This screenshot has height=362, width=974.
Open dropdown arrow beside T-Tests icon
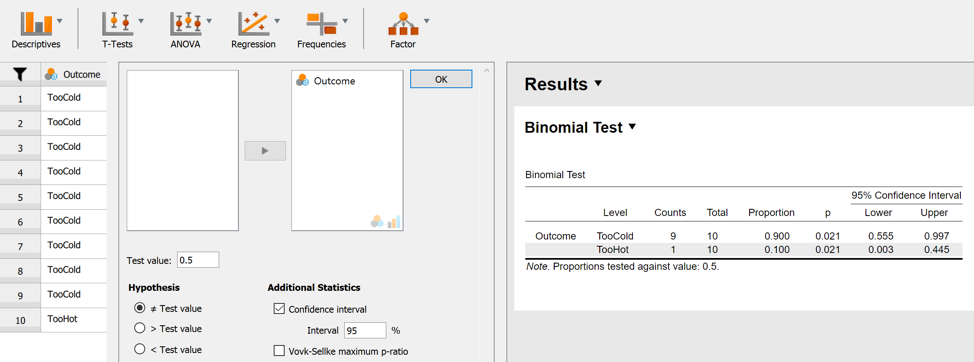[141, 20]
